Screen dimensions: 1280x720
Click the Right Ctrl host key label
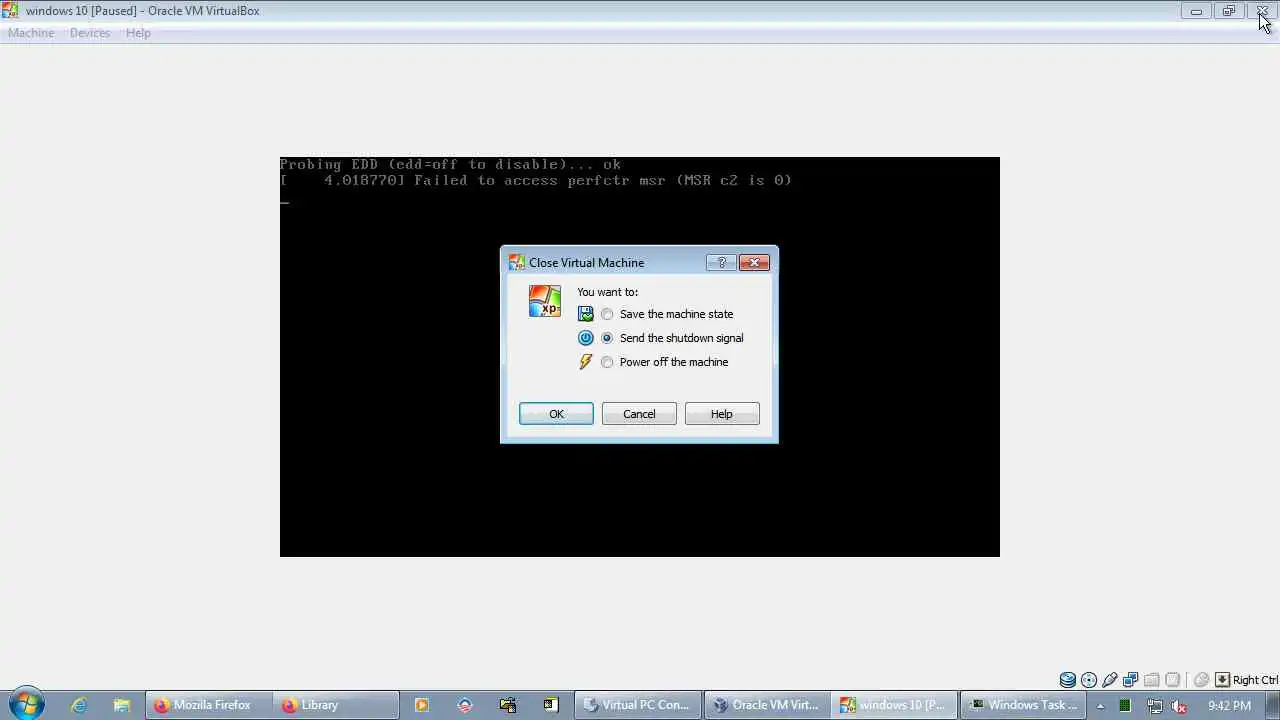1255,680
